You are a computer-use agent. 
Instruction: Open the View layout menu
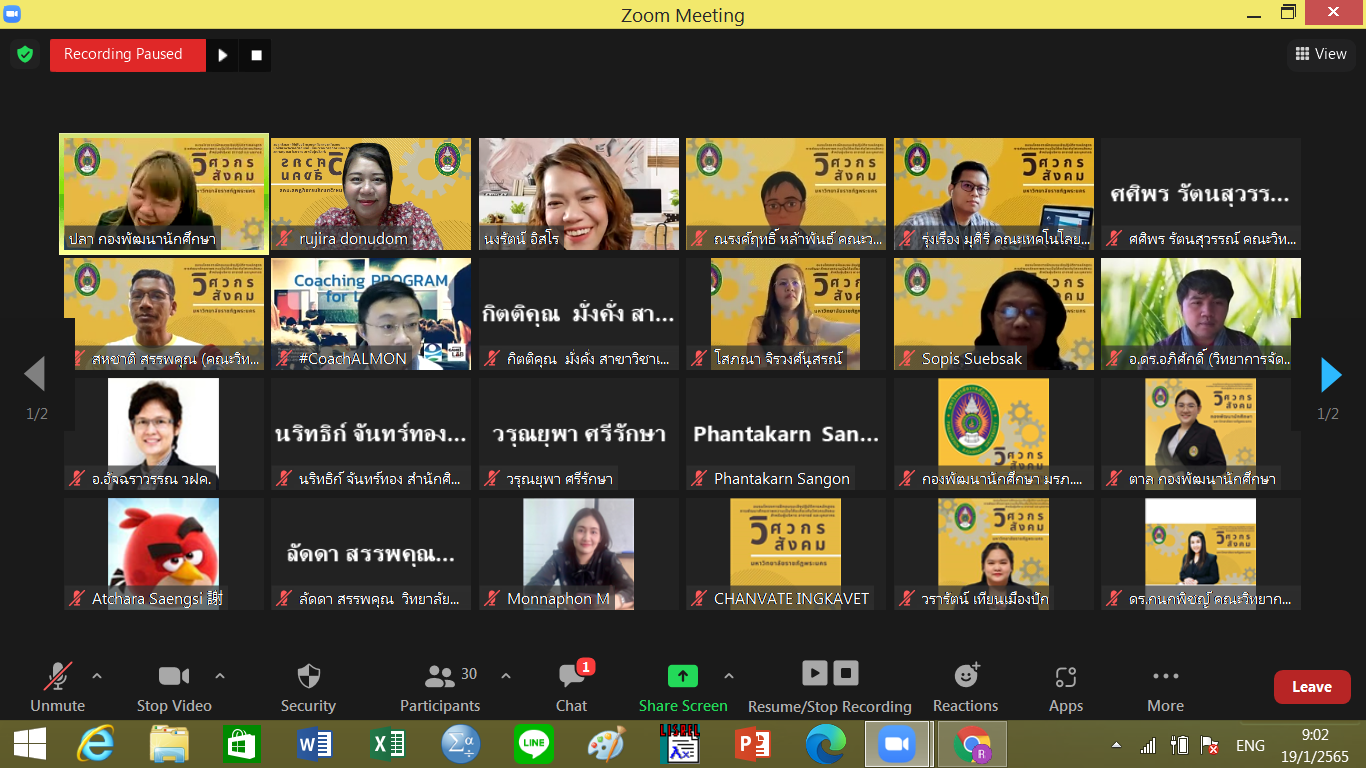pyautogui.click(x=1321, y=54)
